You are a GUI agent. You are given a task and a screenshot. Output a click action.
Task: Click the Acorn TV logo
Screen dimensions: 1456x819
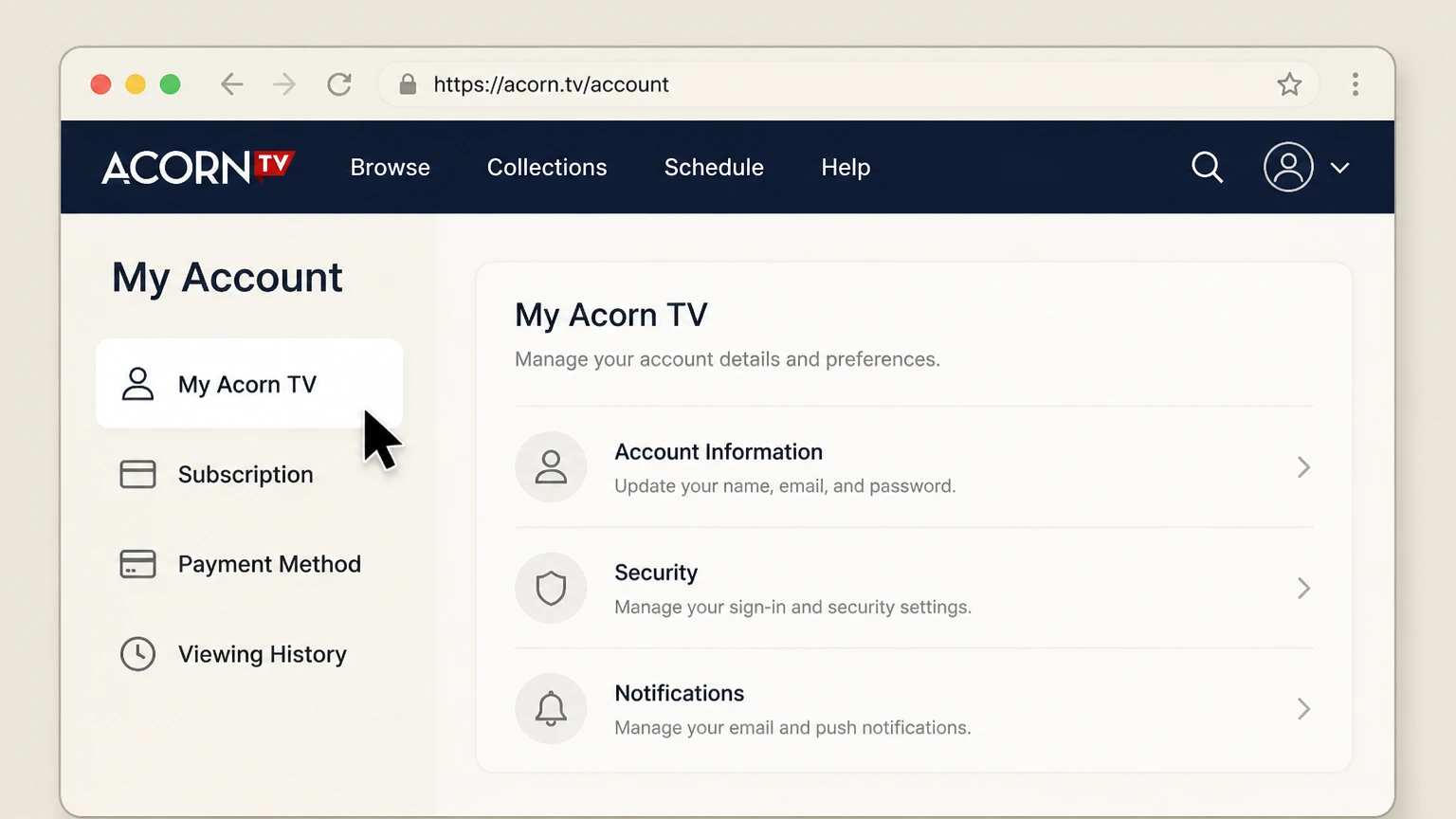click(x=198, y=167)
